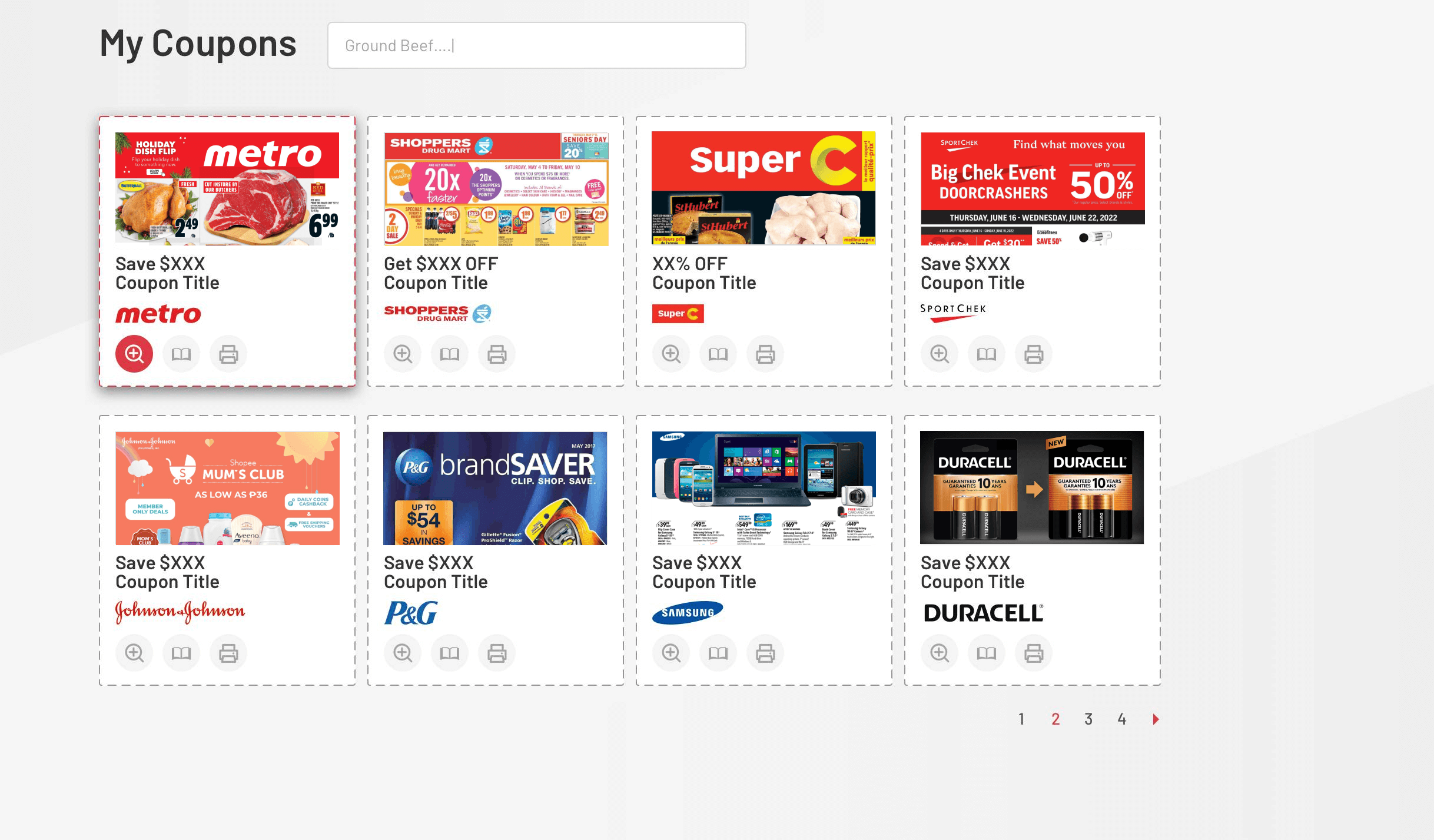Jump to page 4 of coupons

pos(1121,719)
